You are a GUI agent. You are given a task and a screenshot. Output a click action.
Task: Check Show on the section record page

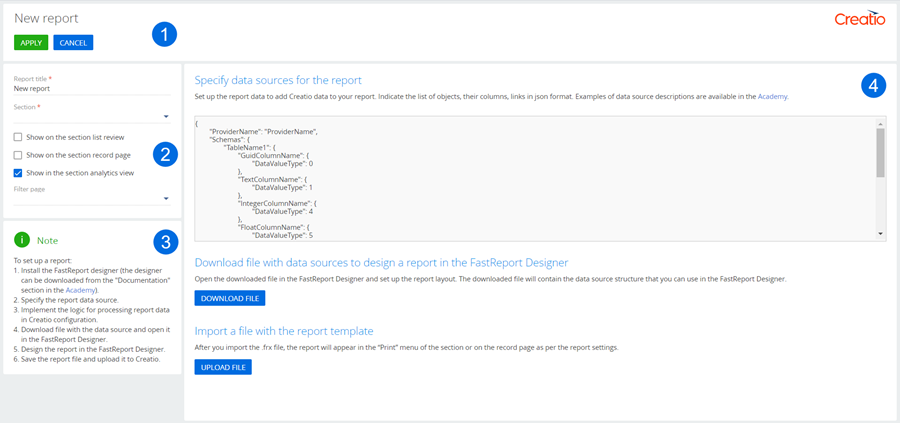tap(19, 155)
